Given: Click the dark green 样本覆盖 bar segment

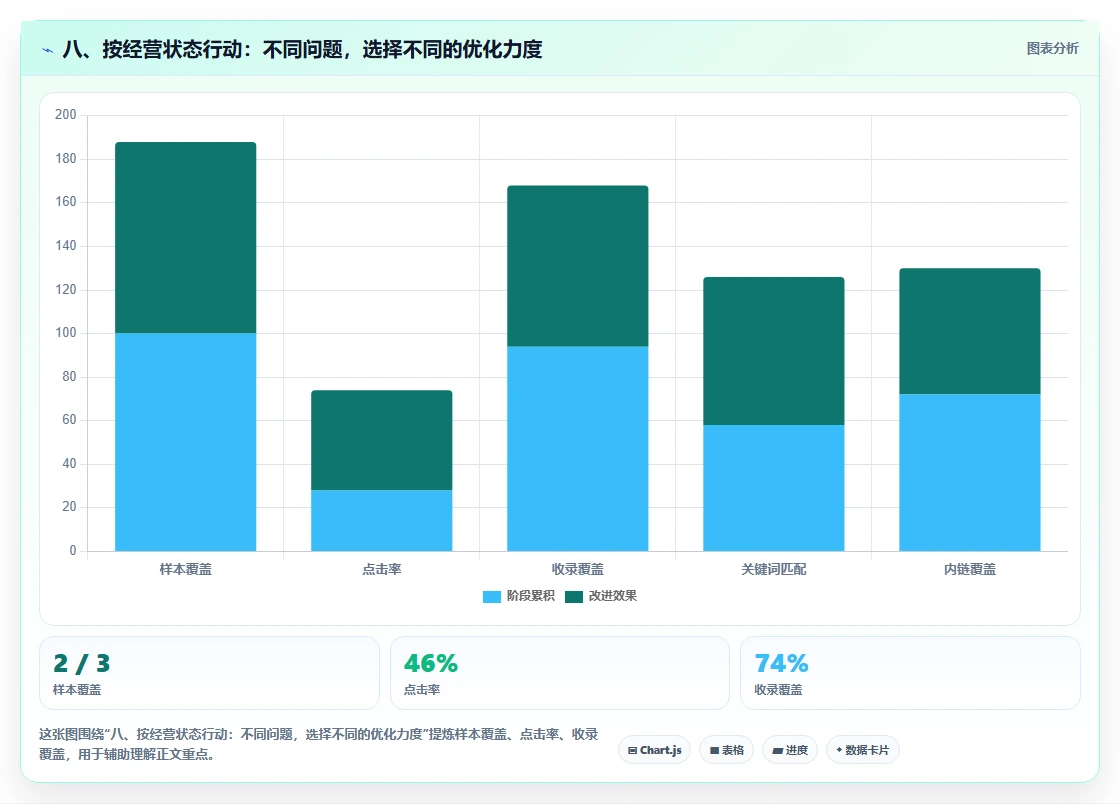Looking at the screenshot, I should tap(186, 238).
